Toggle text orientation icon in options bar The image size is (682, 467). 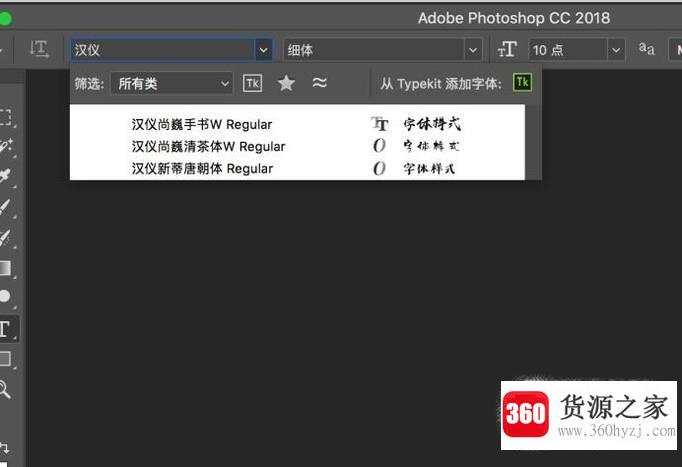pyautogui.click(x=39, y=50)
